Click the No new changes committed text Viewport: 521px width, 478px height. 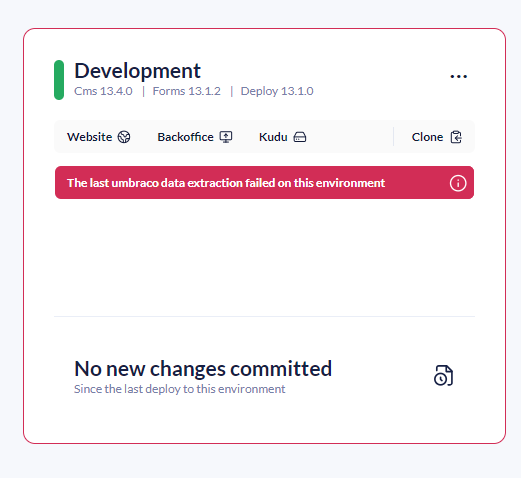[203, 369]
